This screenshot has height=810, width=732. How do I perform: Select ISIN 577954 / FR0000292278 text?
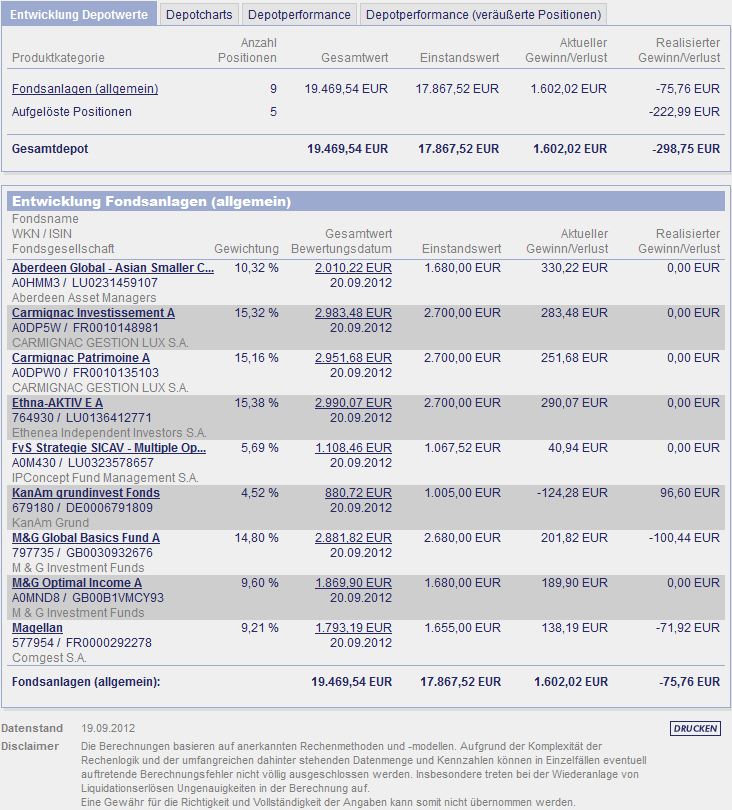[82, 643]
